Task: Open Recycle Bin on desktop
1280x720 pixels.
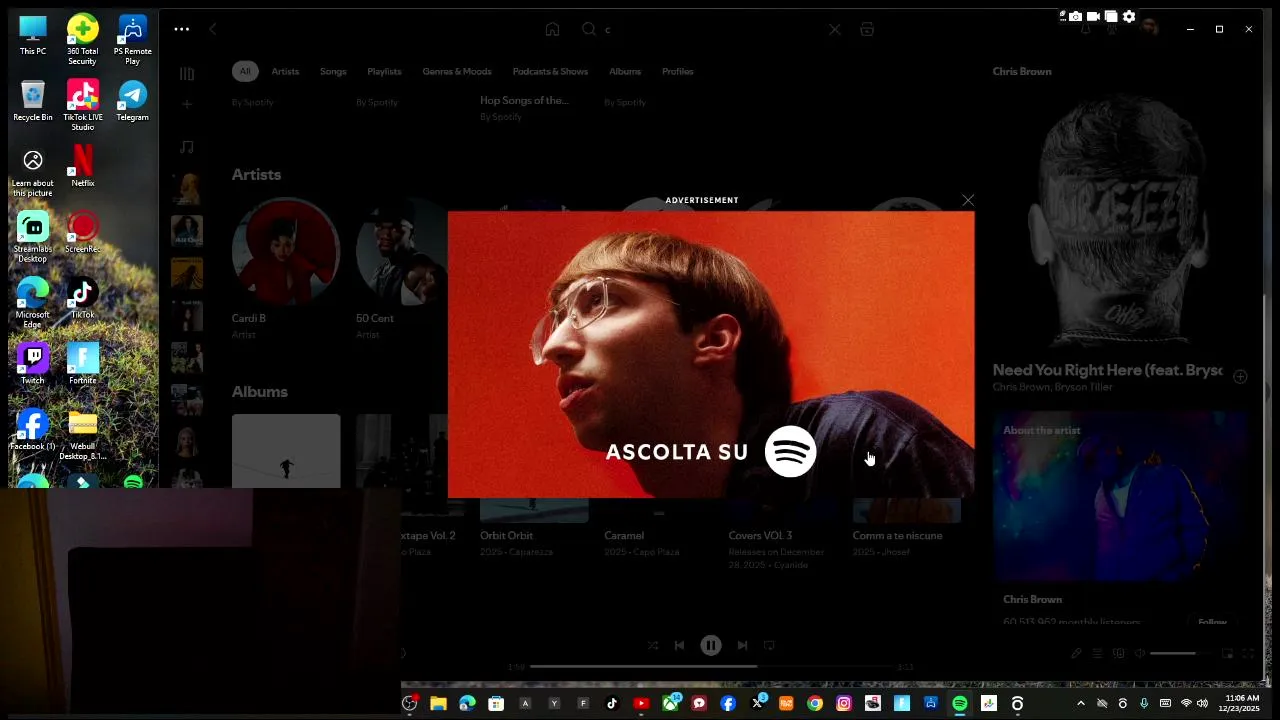Action: [x=33, y=101]
